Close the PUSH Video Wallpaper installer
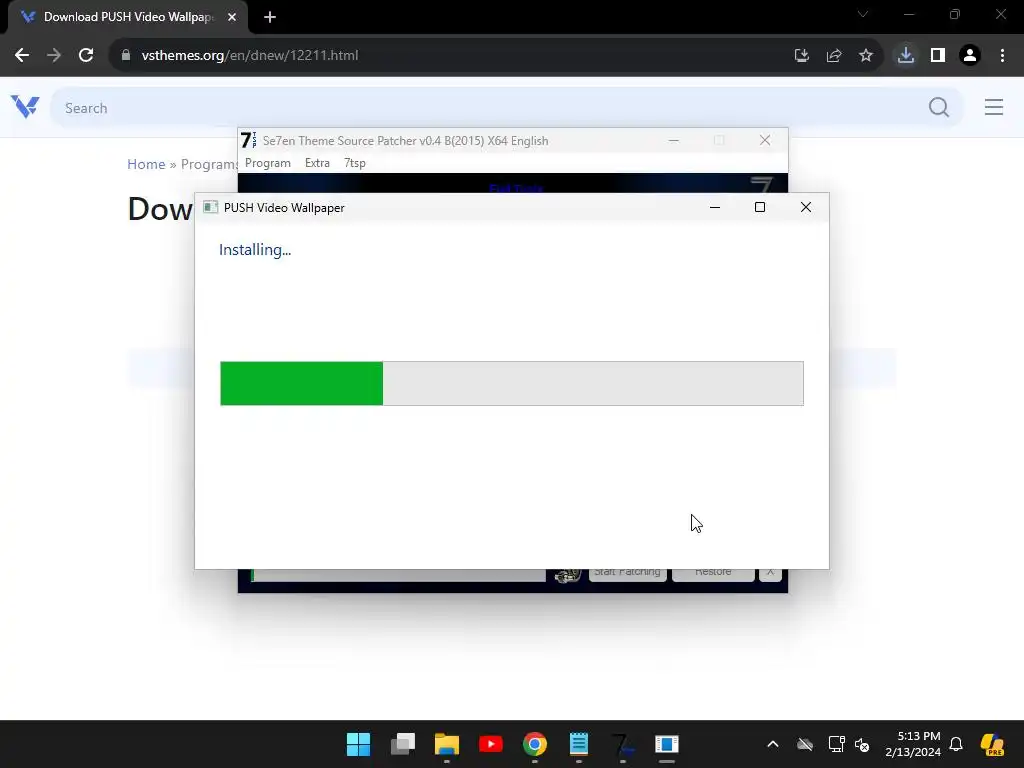This screenshot has width=1024, height=768. pos(806,207)
